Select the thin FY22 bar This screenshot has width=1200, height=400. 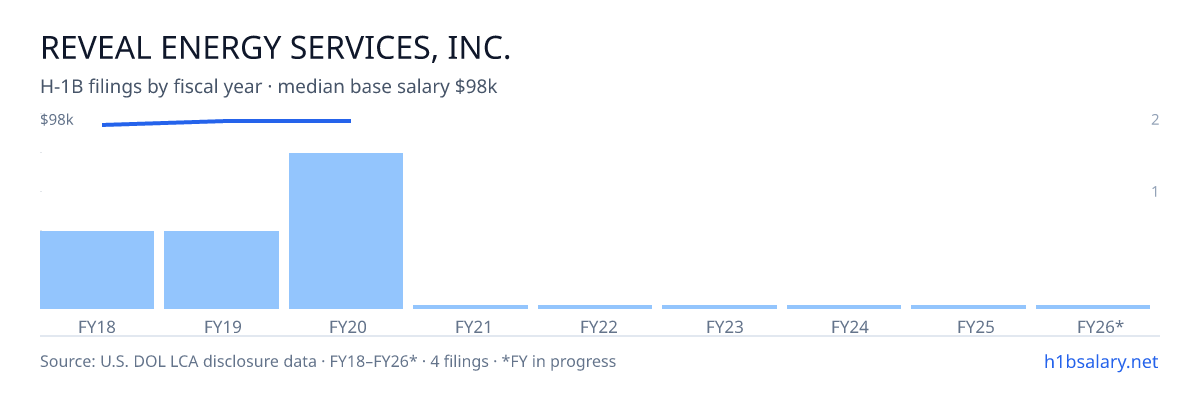[x=595, y=307]
